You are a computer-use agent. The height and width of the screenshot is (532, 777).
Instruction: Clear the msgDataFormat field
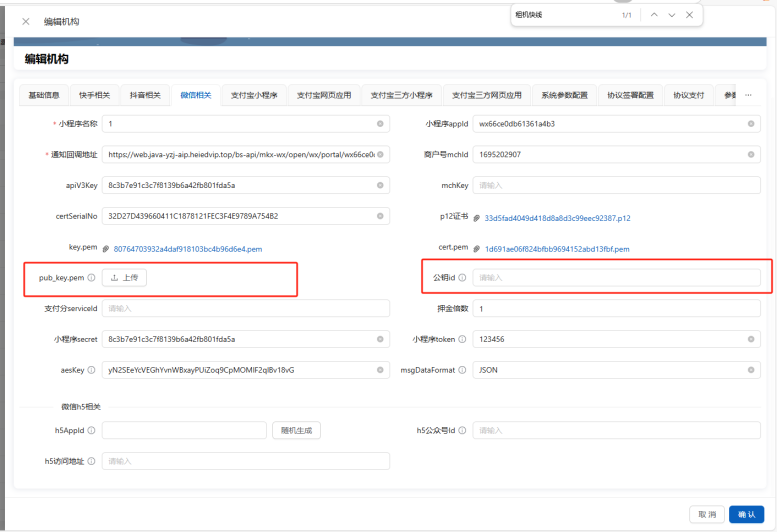click(751, 370)
